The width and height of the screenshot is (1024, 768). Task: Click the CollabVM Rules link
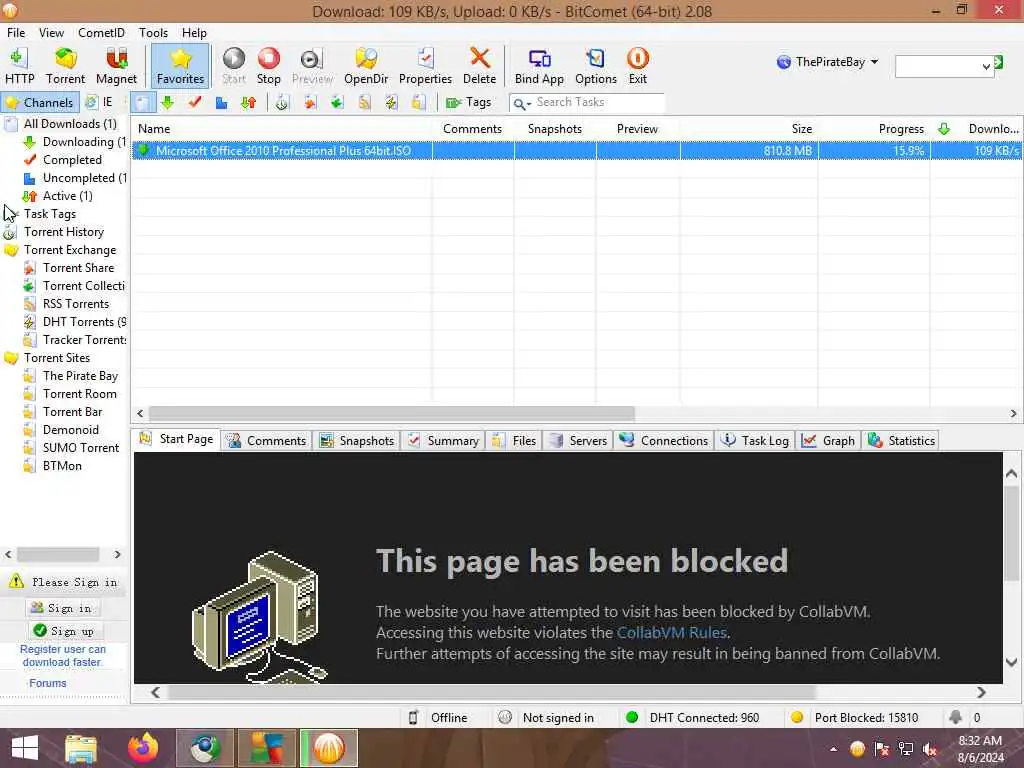click(671, 633)
